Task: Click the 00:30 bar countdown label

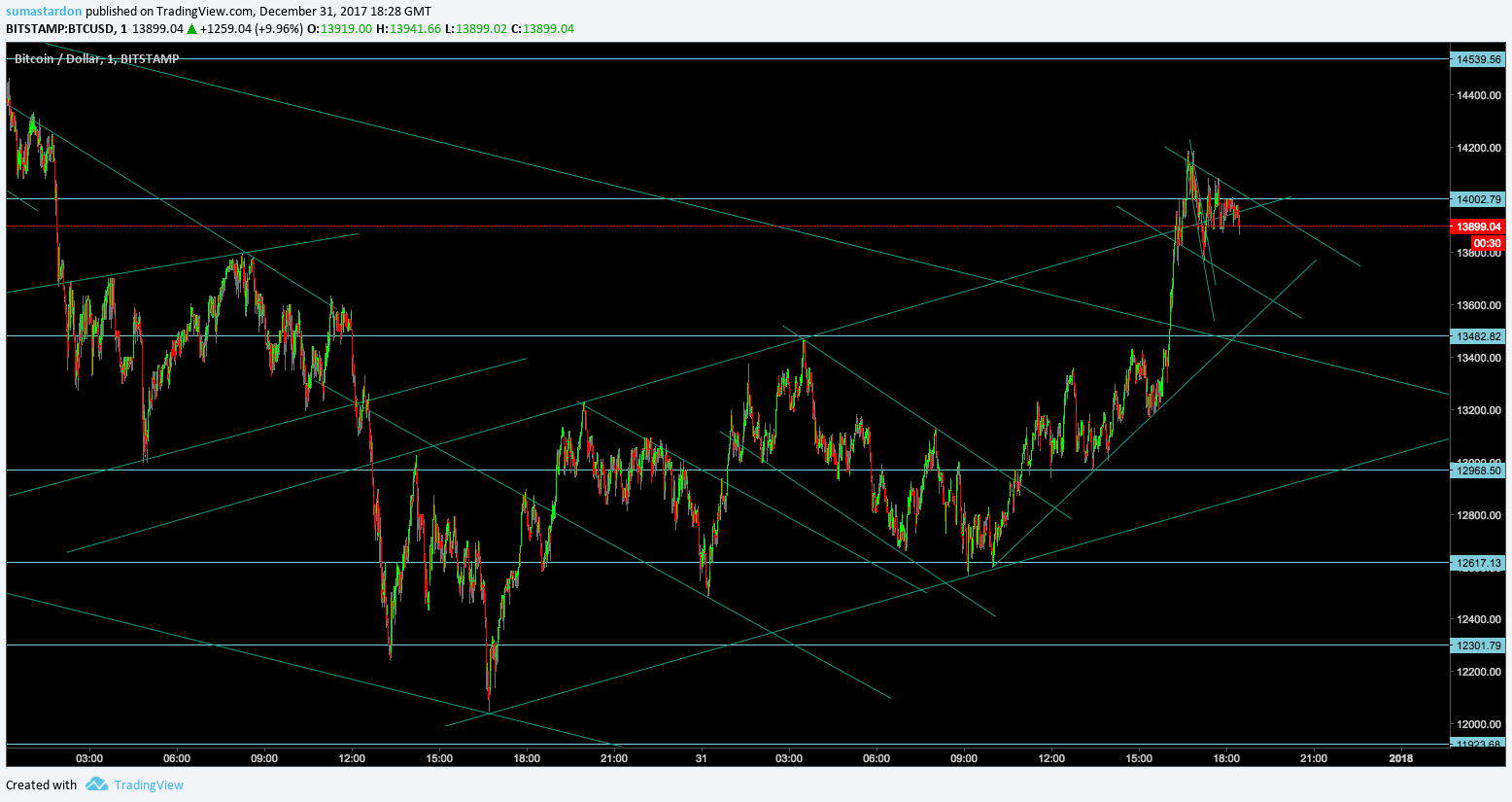Action: (1487, 243)
